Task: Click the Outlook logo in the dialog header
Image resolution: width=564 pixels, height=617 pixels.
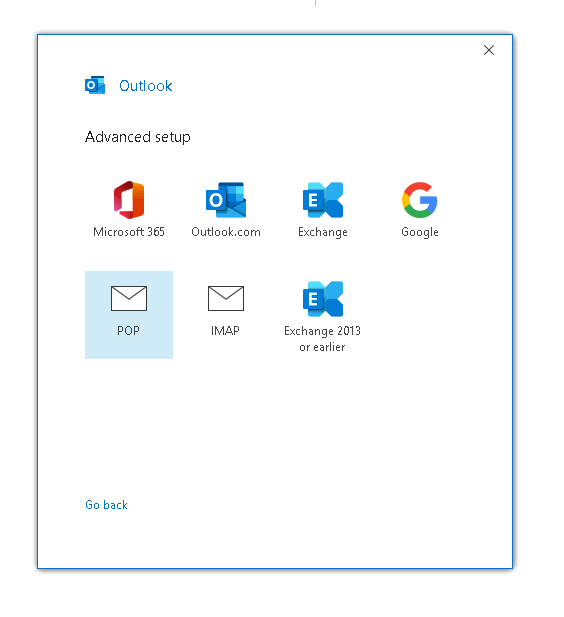Action: coord(95,85)
